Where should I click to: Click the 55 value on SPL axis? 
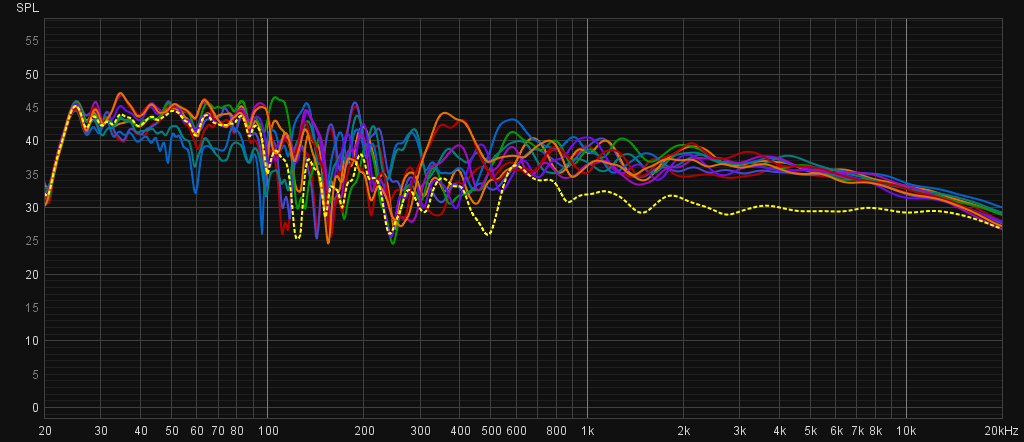pos(32,42)
